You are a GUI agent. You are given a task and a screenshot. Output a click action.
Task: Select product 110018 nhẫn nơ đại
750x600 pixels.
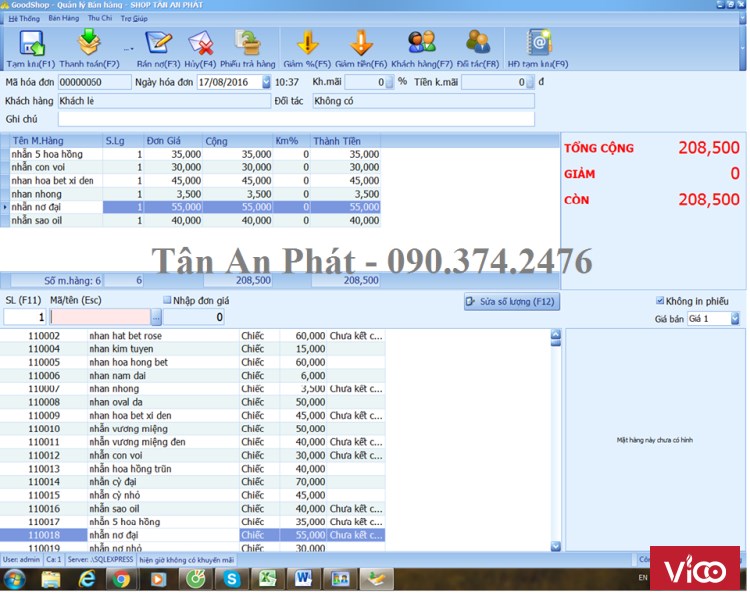192,535
